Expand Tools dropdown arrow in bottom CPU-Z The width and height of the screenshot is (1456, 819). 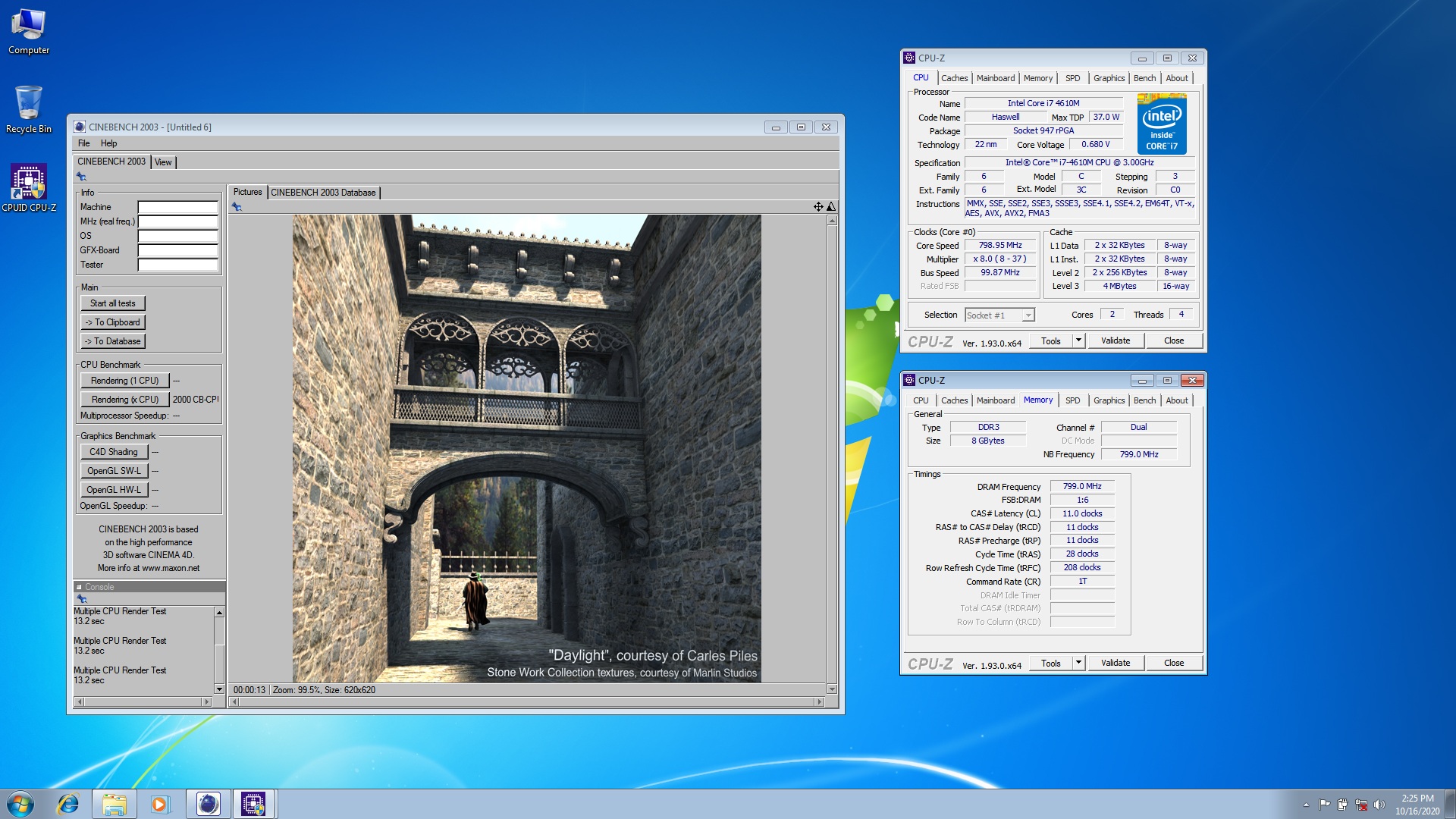click(1078, 663)
